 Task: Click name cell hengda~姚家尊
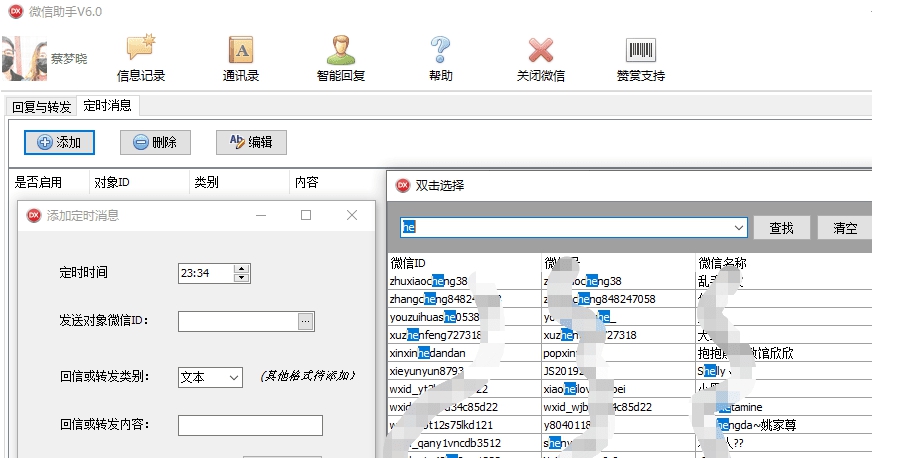783,425
